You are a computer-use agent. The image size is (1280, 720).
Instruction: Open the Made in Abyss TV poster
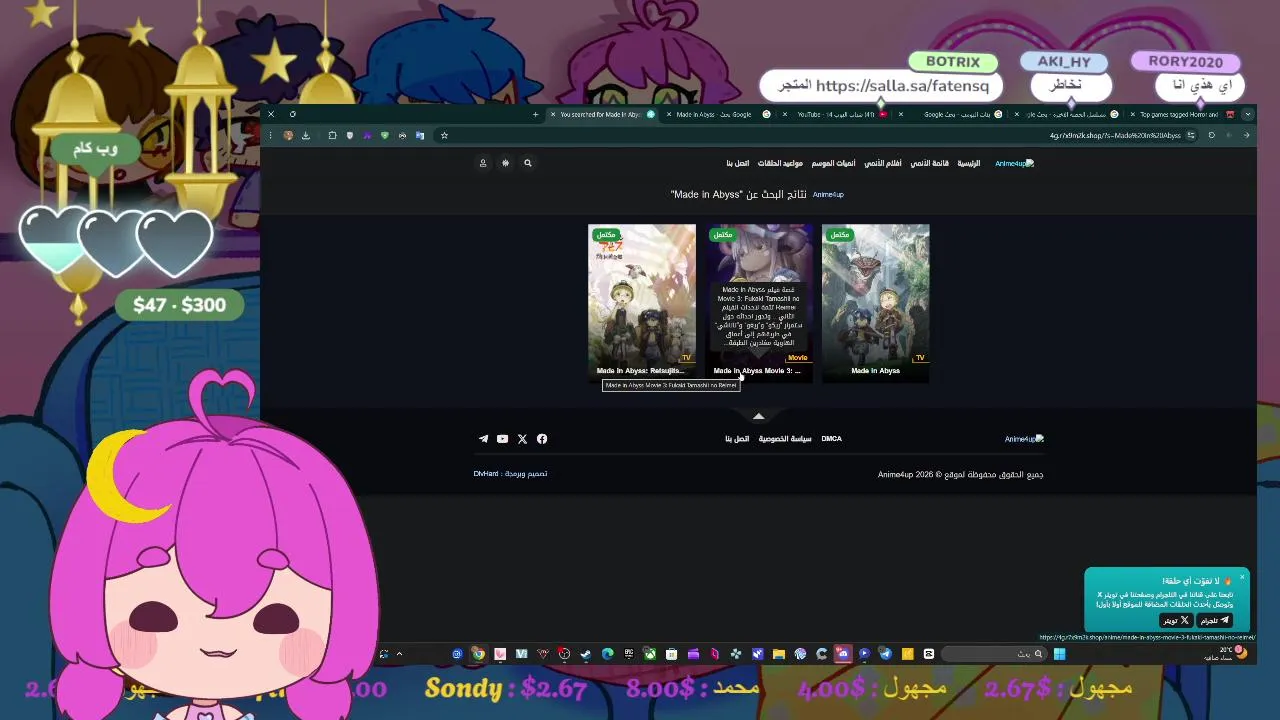coord(875,301)
